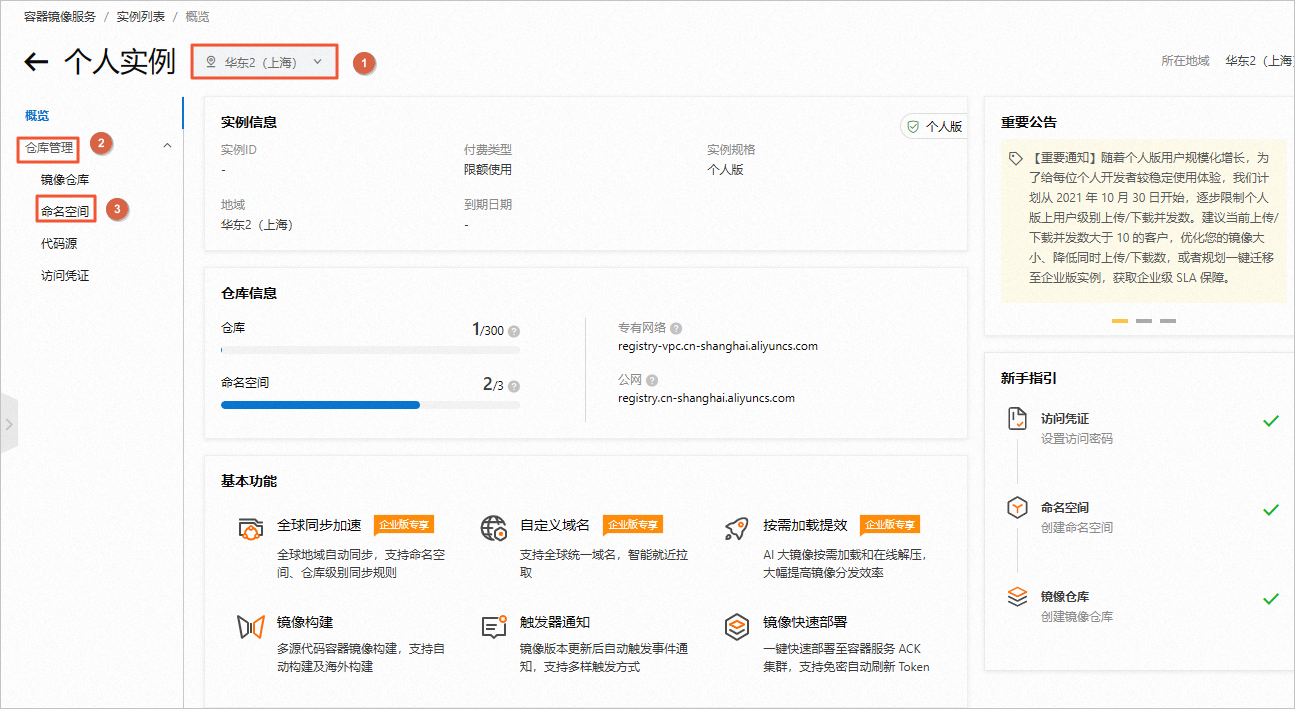Screen dimensions: 1295x709
Task: Select the first announcement carousel dot
Action: pyautogui.click(x=1120, y=321)
